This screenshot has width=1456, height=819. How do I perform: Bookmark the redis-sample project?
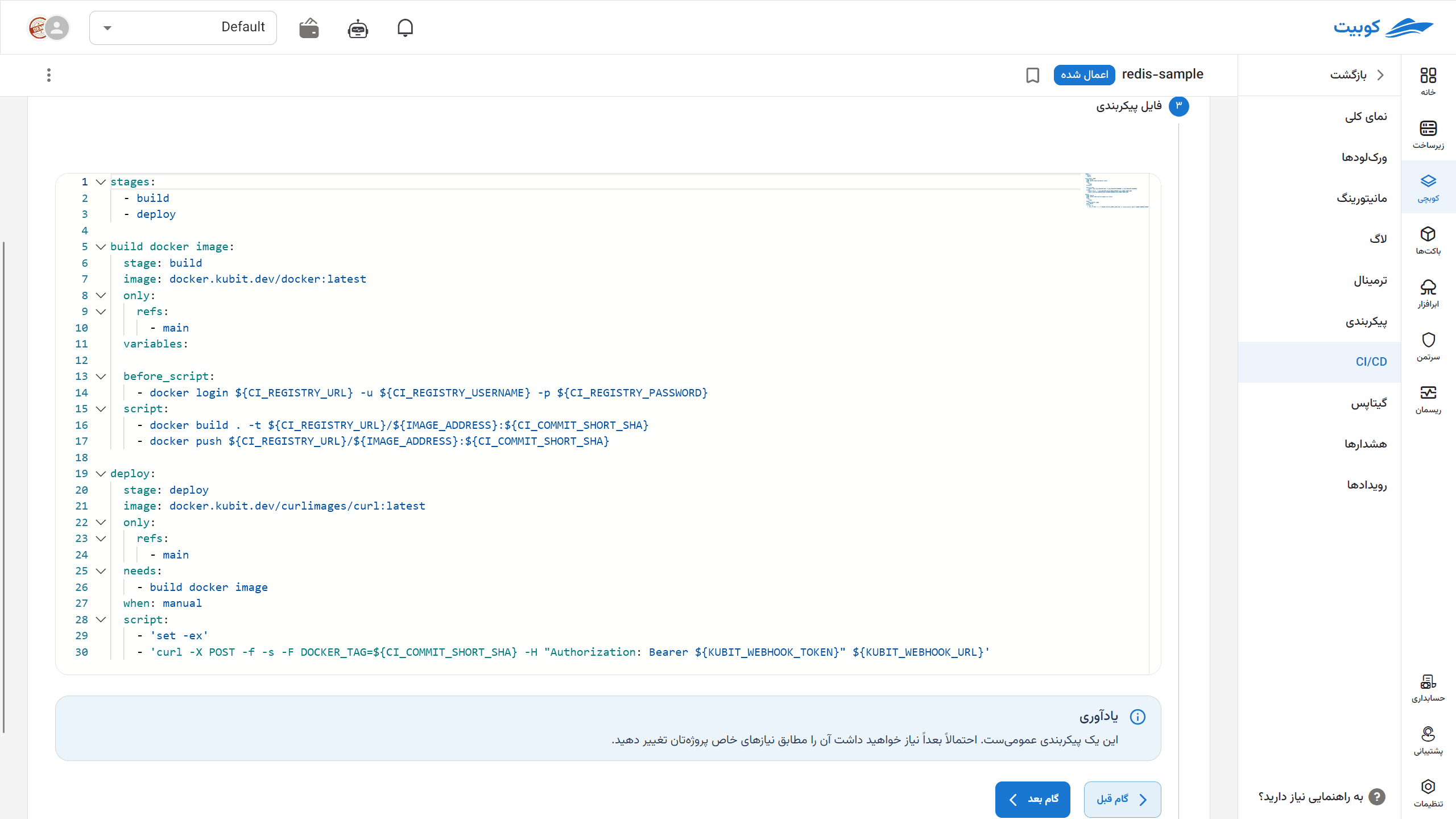(x=1032, y=75)
